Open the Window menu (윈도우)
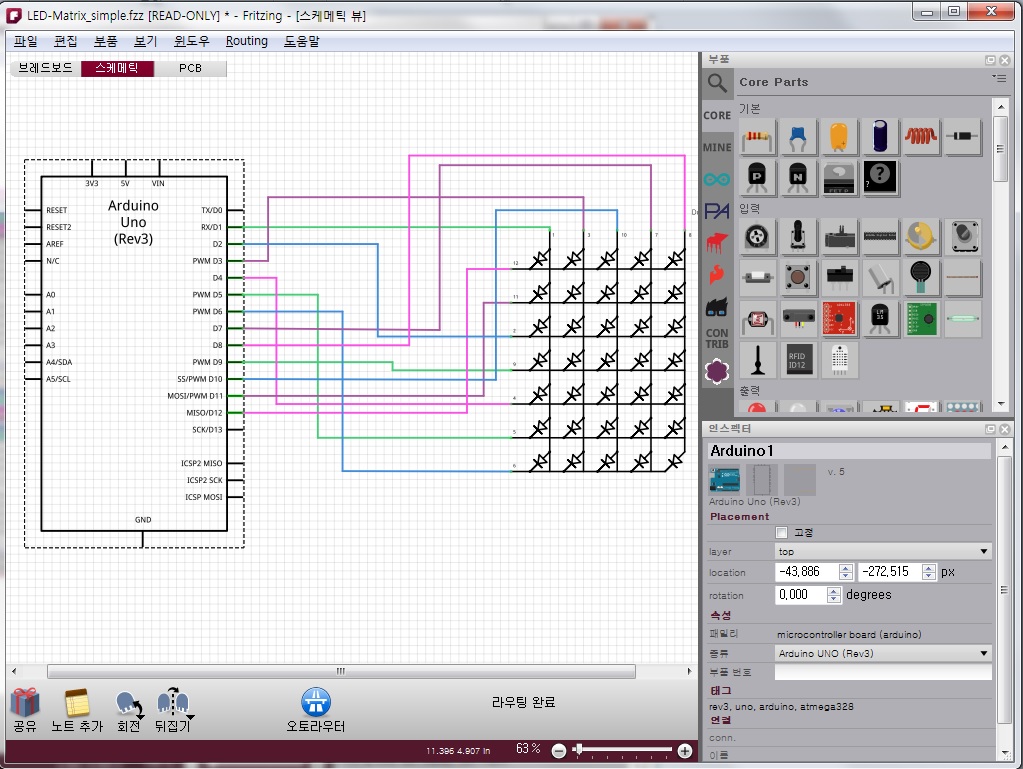This screenshot has height=769, width=1023. 191,41
